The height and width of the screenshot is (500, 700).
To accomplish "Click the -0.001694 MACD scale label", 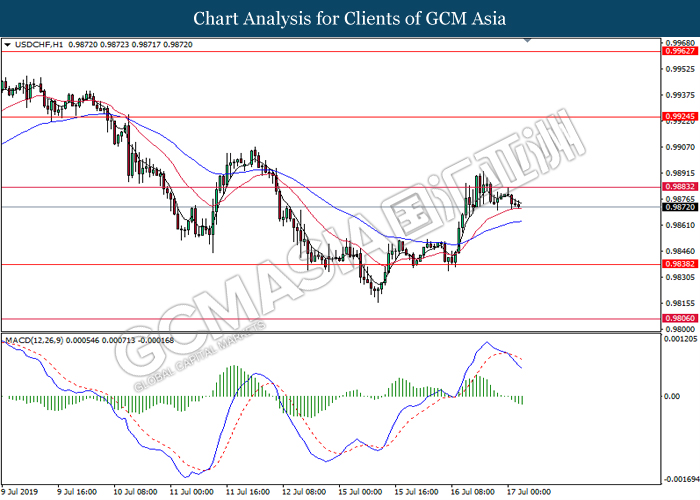I will coord(682,479).
